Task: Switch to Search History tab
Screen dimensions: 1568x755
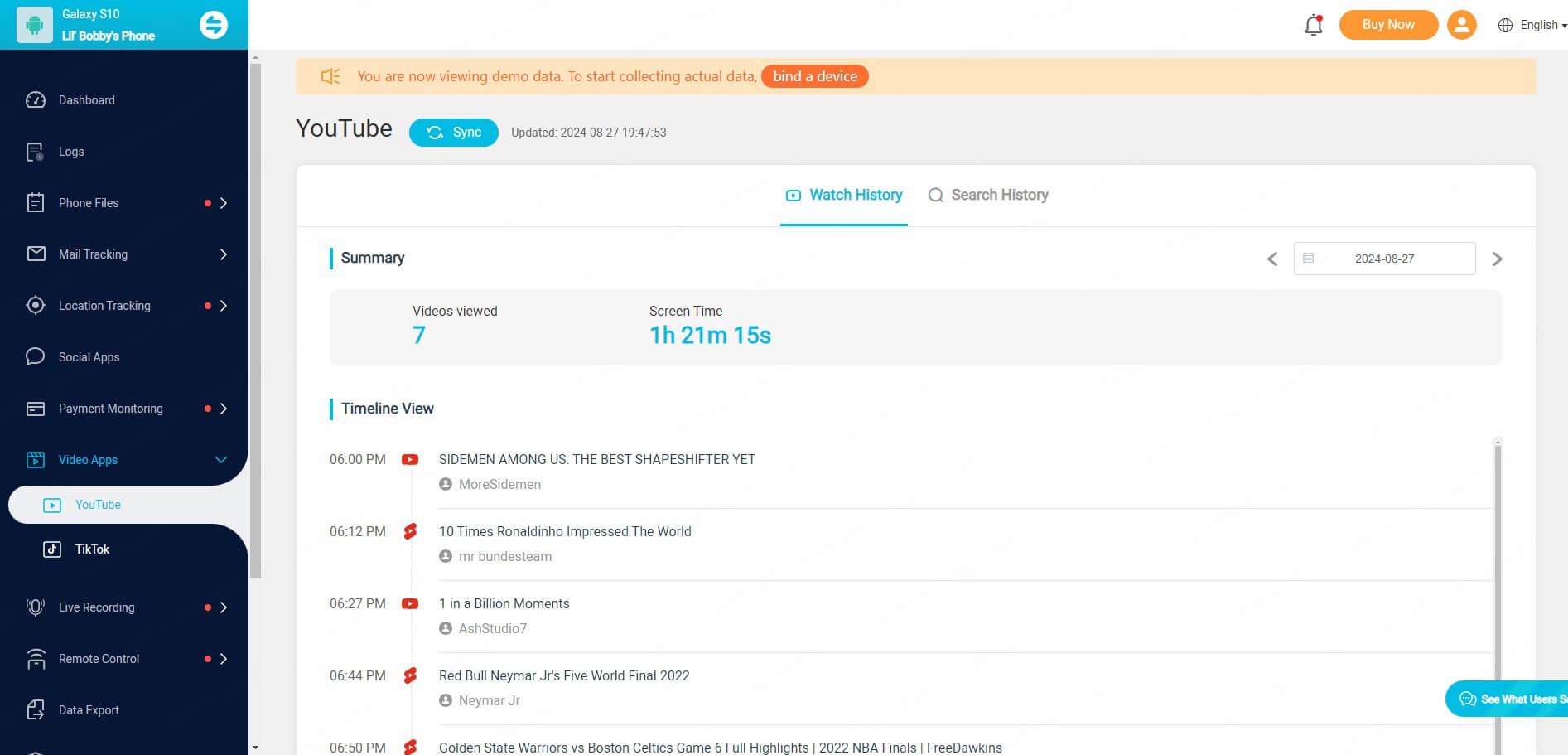Action: 988,195
